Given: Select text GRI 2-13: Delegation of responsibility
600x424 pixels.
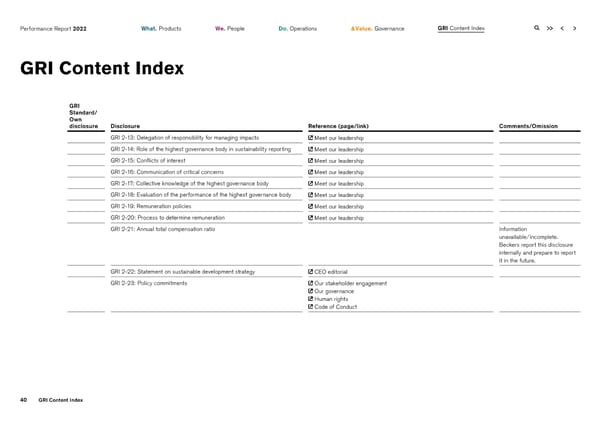Looking at the screenshot, I should (x=185, y=137).
